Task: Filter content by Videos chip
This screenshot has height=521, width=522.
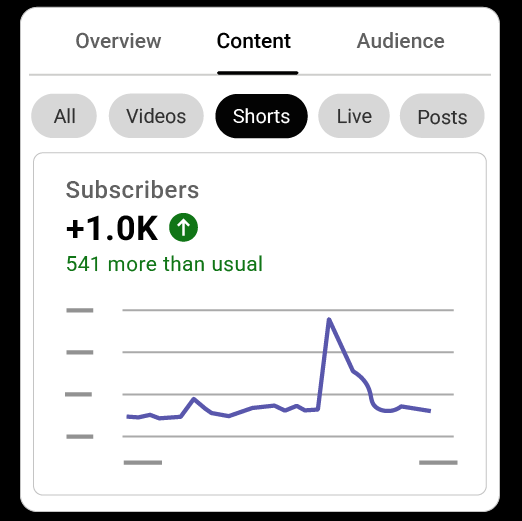Action: tap(156, 116)
